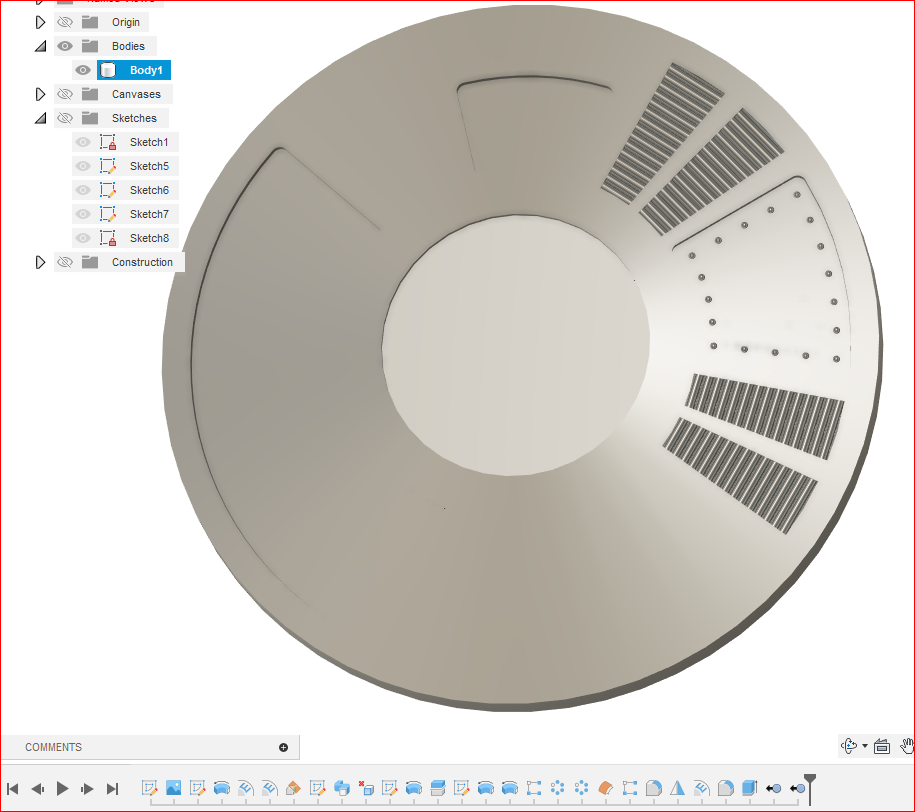Screen dimensions: 915x812
Task: Click the canvas image feature in the timeline
Action: click(173, 788)
